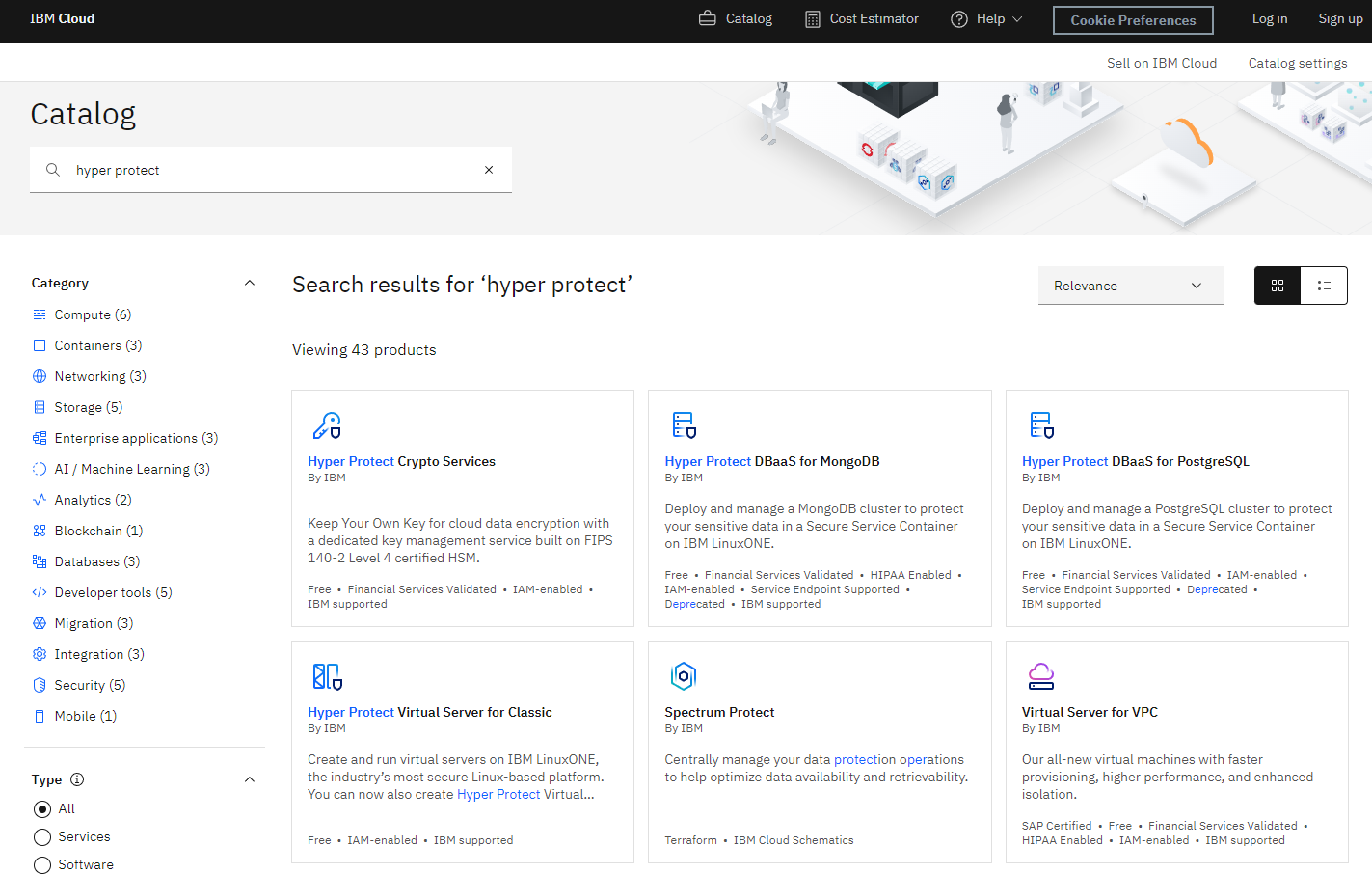Click inside the catalog search field

(271, 170)
